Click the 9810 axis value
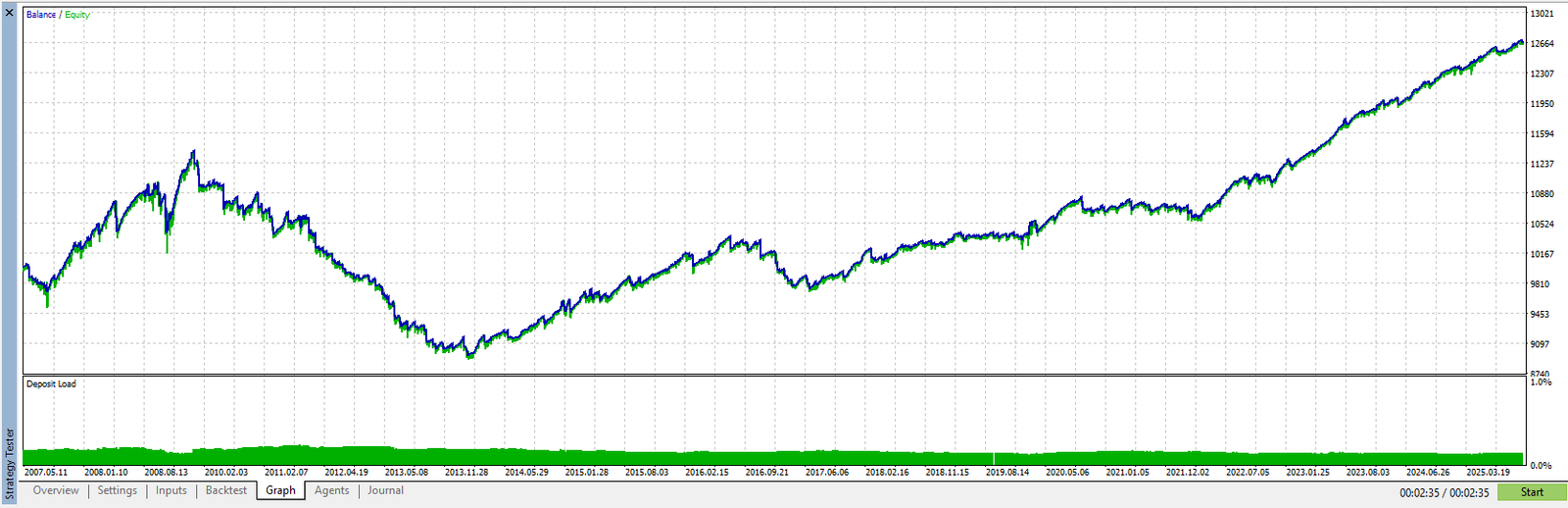 tap(1540, 284)
